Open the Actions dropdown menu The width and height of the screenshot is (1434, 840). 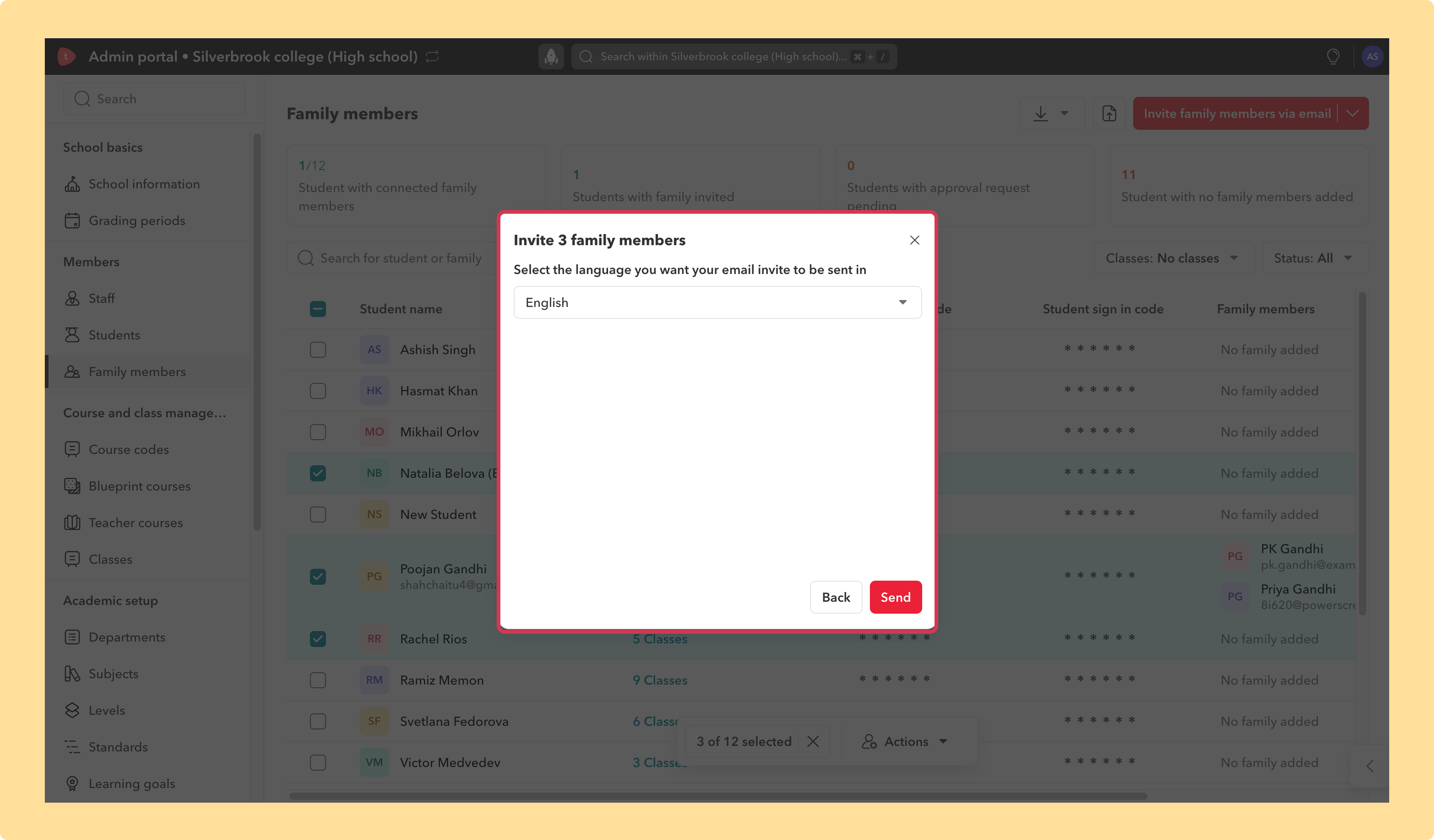pos(905,741)
